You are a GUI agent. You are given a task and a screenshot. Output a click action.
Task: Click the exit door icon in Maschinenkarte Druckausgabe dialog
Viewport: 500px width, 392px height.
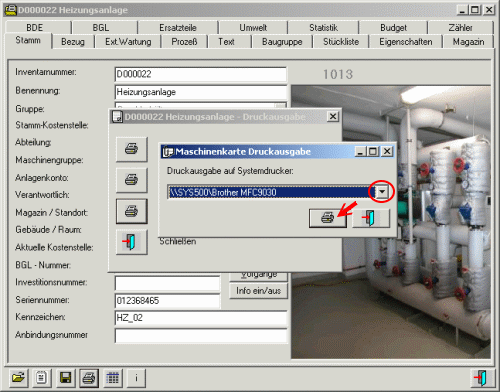[x=371, y=218]
